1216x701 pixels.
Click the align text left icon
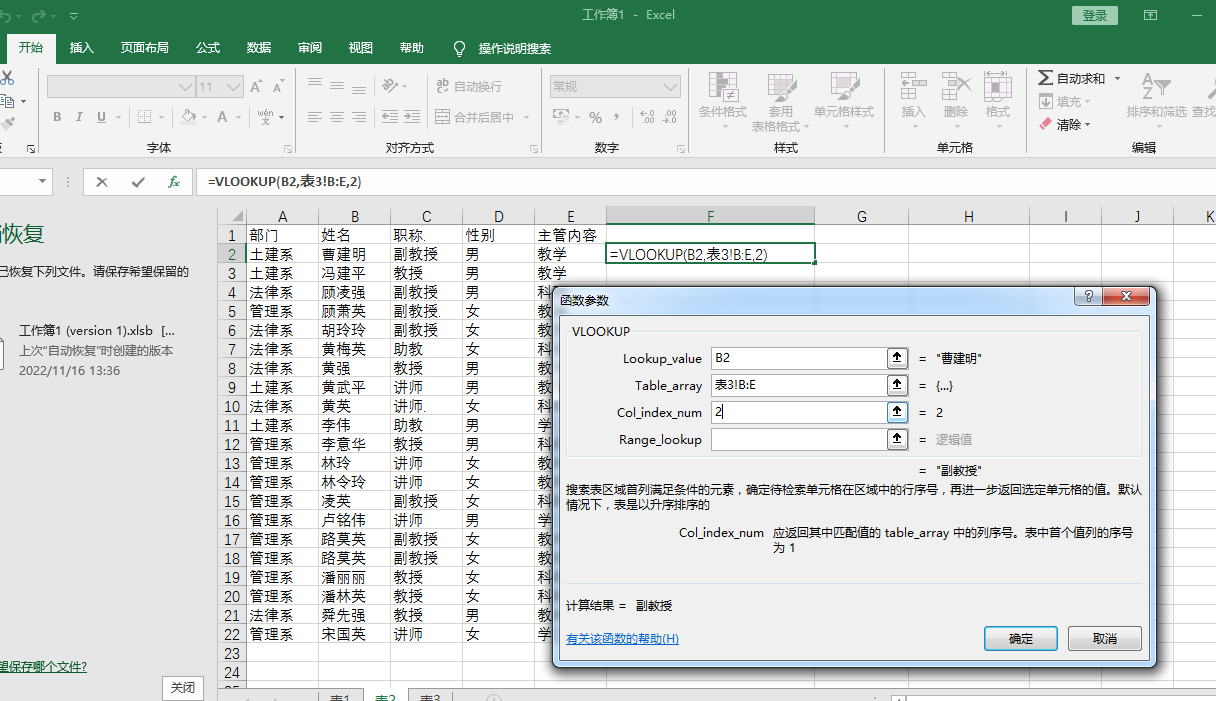pyautogui.click(x=315, y=117)
